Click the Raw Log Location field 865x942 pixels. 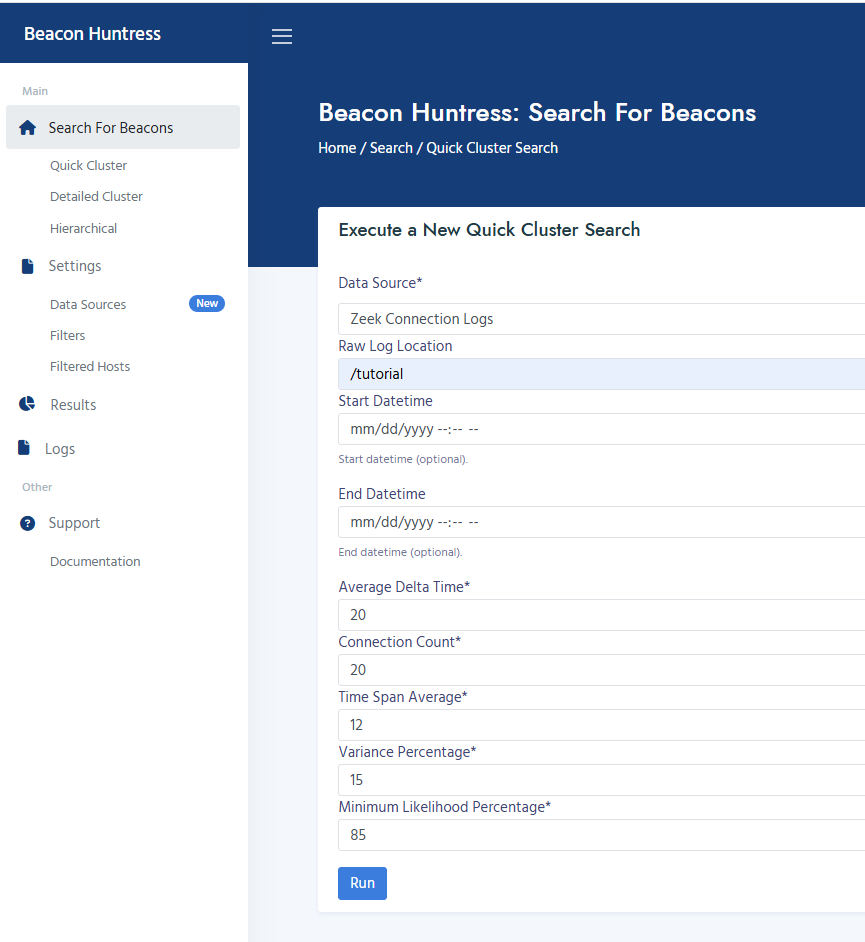pos(601,374)
